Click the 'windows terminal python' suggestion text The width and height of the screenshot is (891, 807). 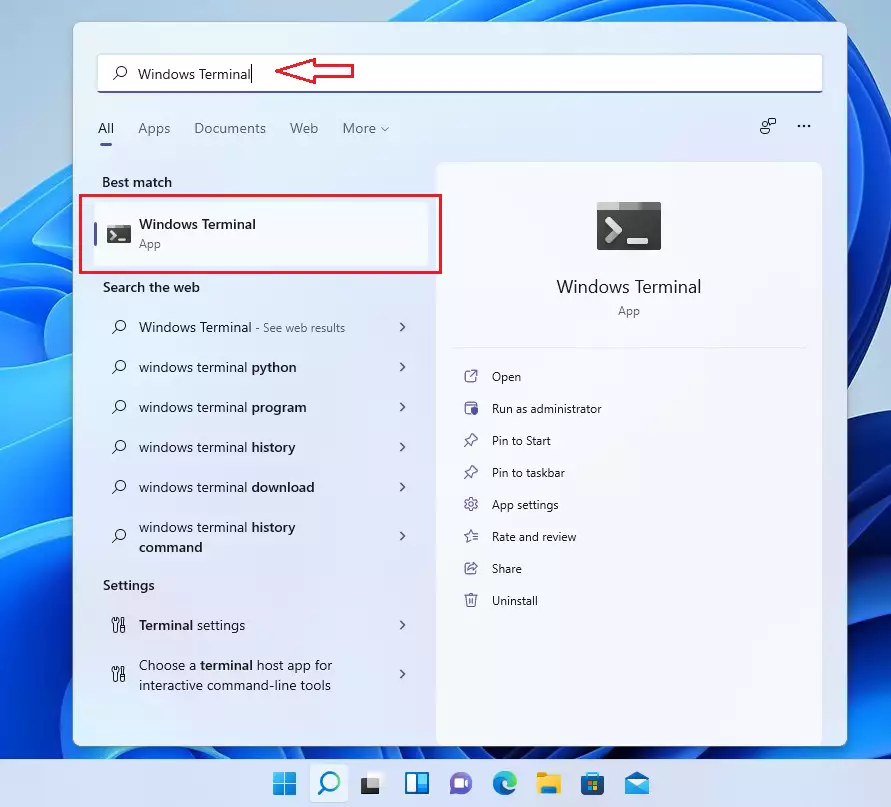coord(218,367)
